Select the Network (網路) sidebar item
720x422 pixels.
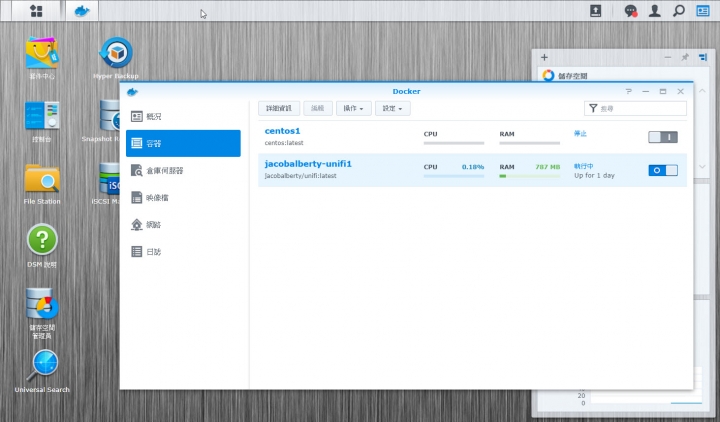click(183, 225)
